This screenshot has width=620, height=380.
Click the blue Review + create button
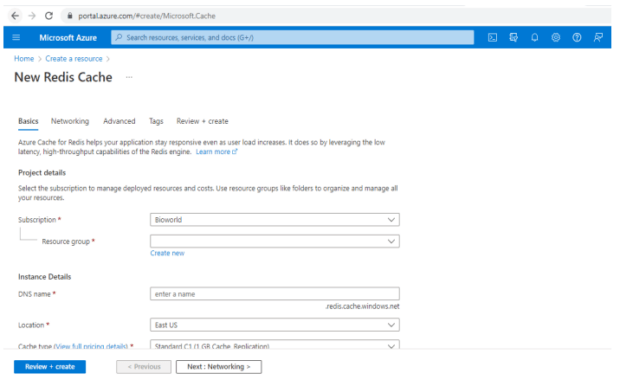(50, 367)
